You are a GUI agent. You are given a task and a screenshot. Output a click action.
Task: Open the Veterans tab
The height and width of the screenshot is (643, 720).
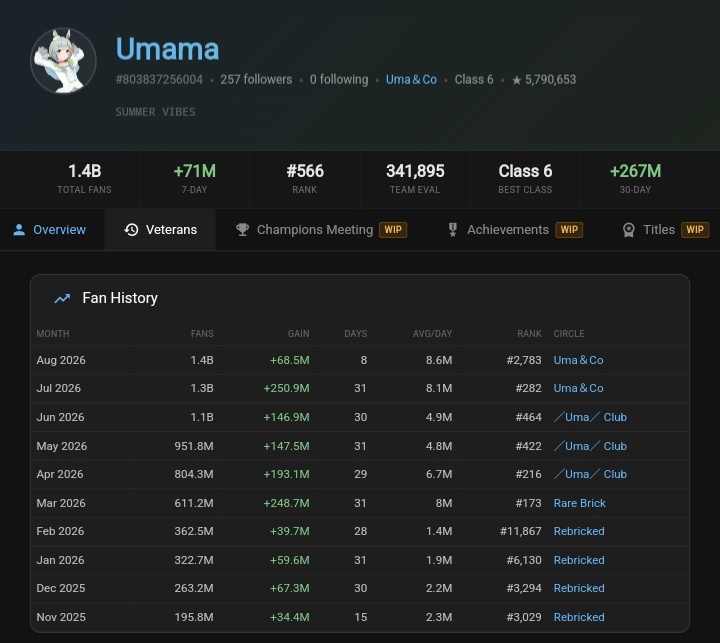[x=160, y=230]
